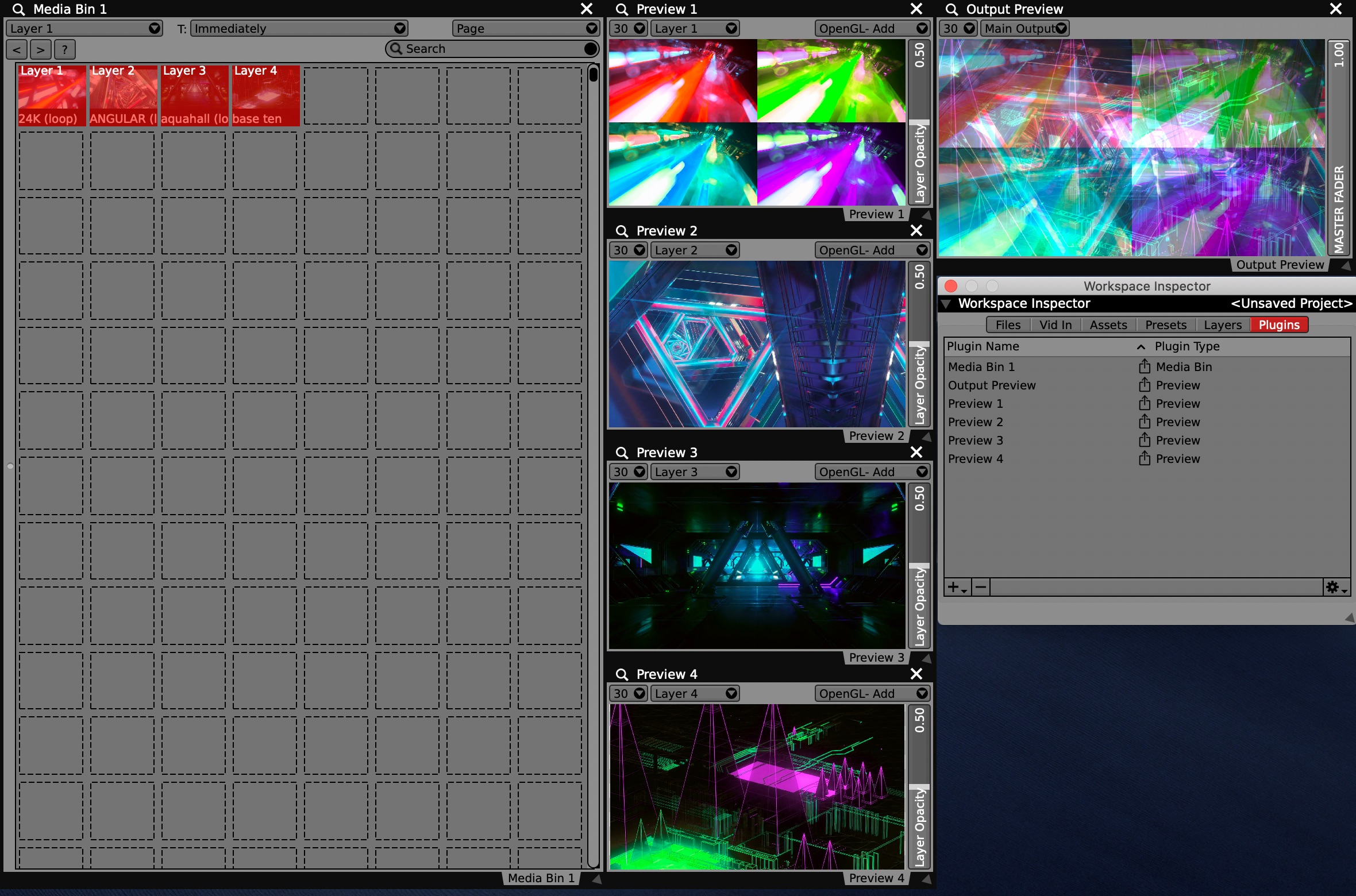Click the share icon in the Preview 2 row

pyautogui.click(x=1145, y=421)
